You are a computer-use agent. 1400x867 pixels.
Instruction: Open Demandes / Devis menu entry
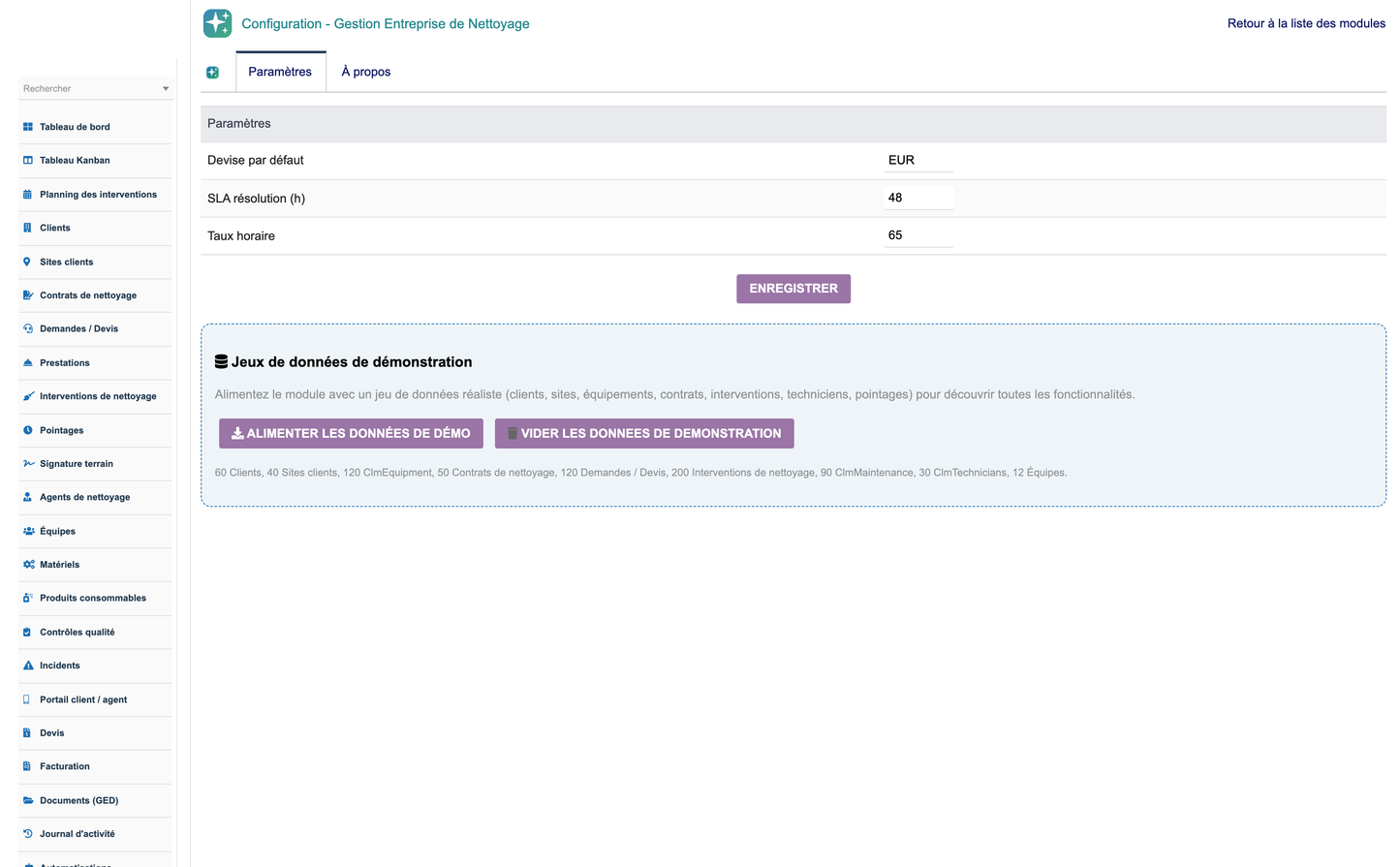[78, 329]
